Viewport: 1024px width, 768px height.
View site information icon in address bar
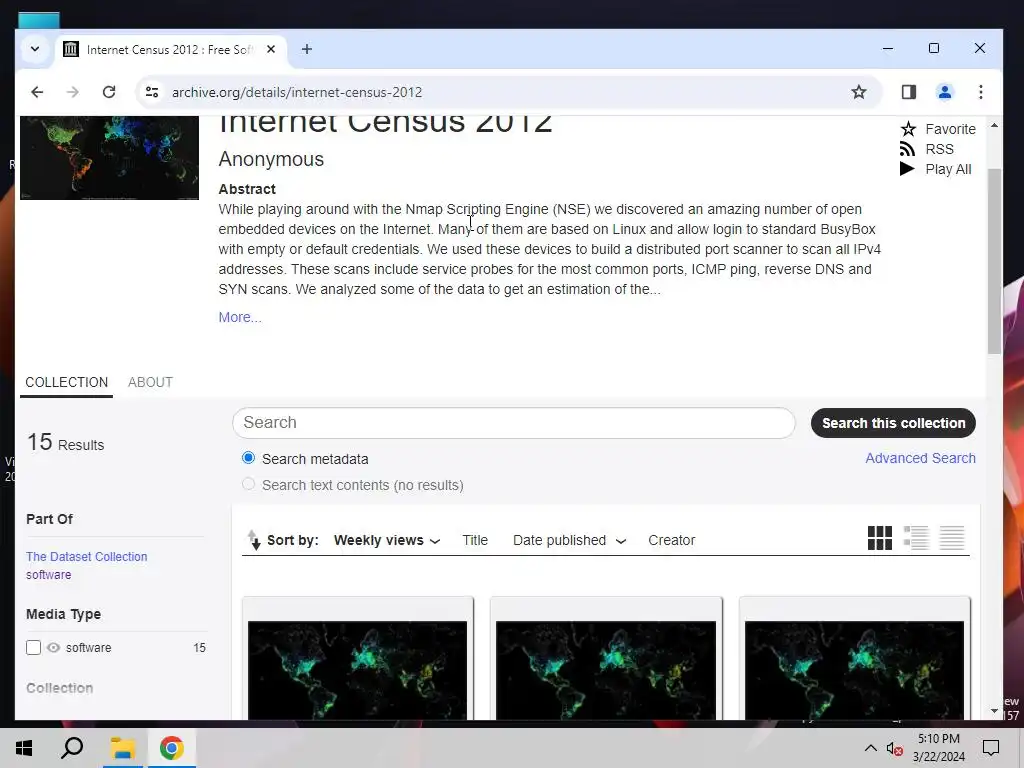tap(152, 92)
